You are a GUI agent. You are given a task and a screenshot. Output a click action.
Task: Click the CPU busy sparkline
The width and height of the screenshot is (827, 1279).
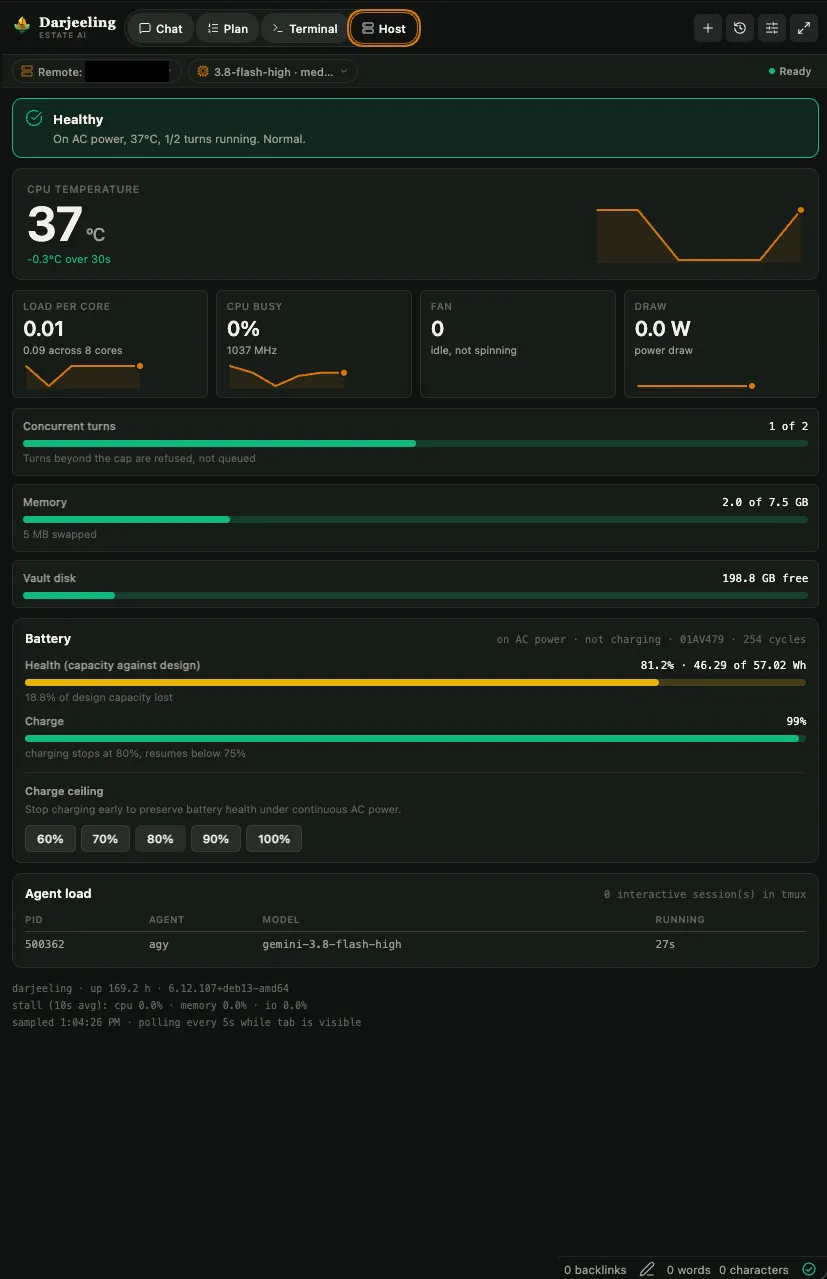(287, 376)
